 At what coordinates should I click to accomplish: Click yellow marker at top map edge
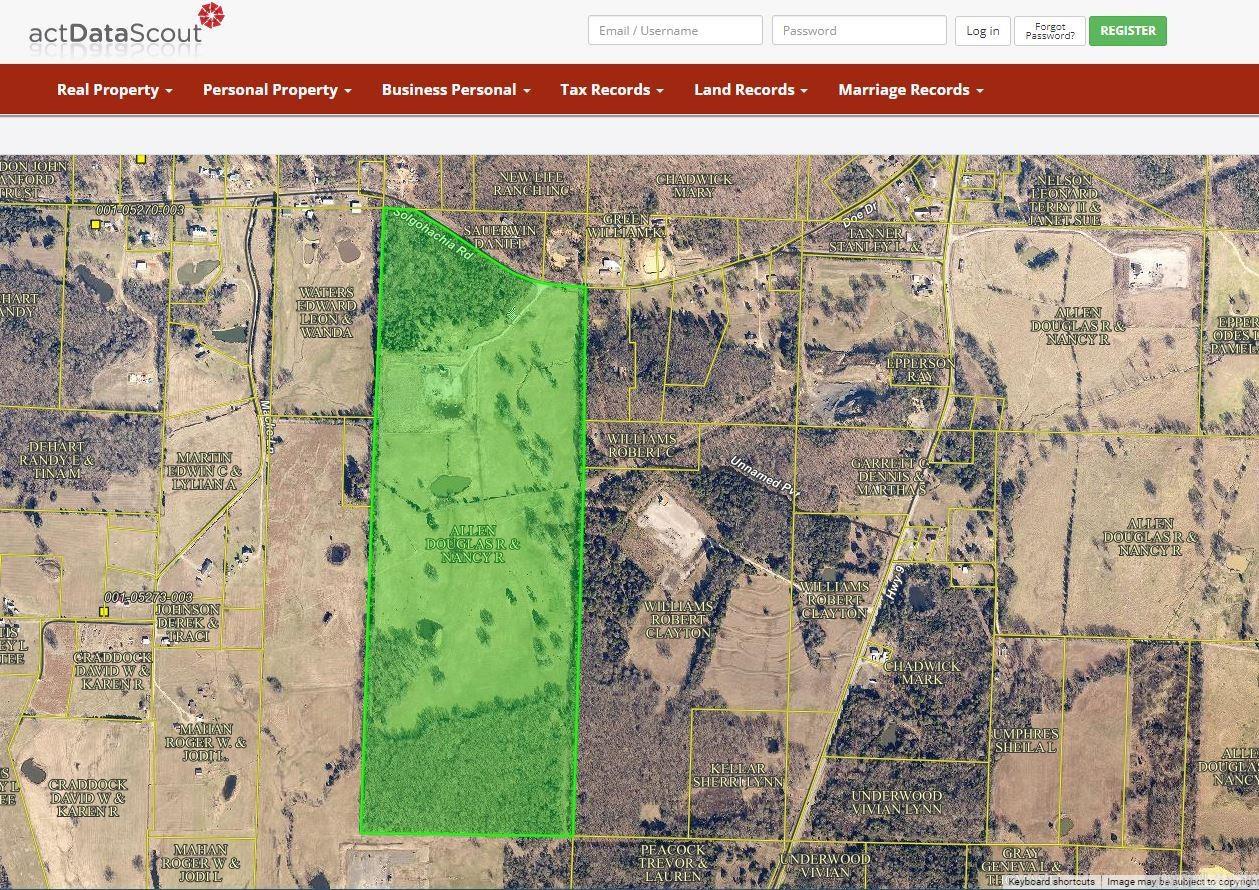[142, 159]
